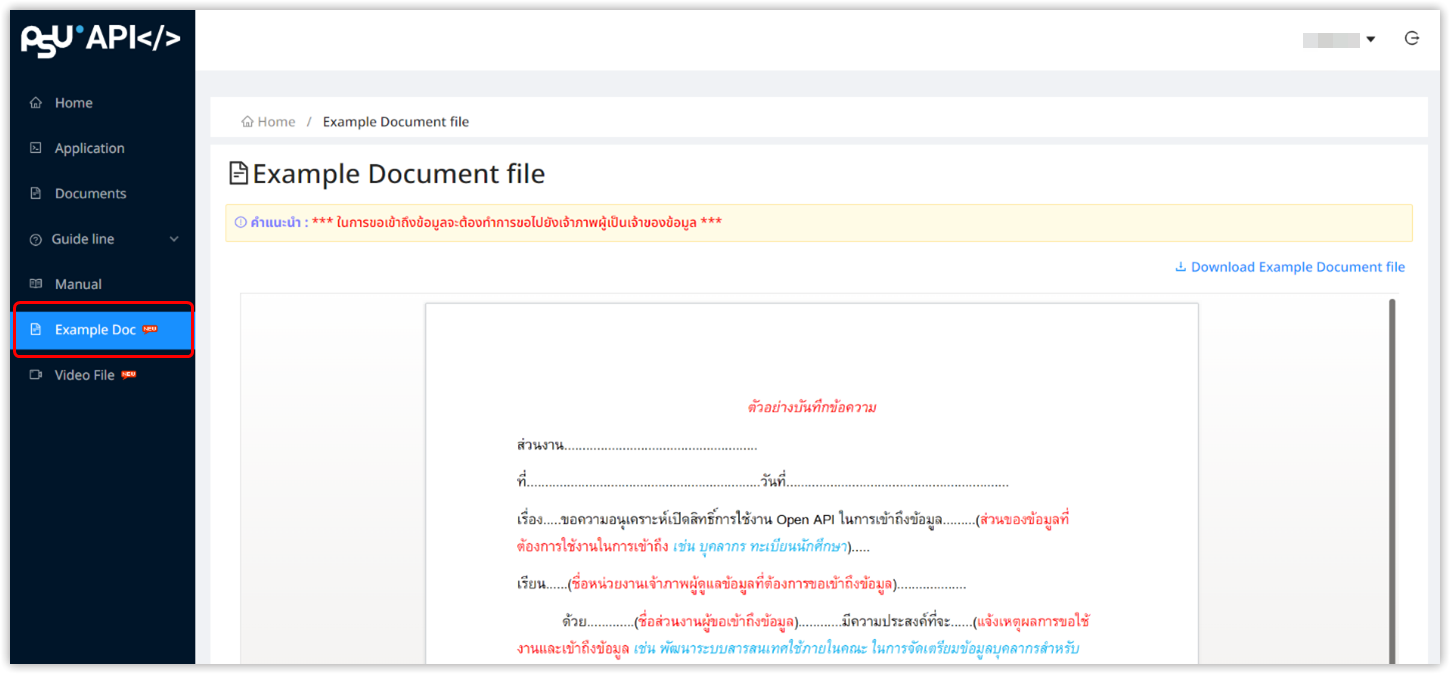
Task: Click the logout icon at top right
Action: click(1412, 39)
